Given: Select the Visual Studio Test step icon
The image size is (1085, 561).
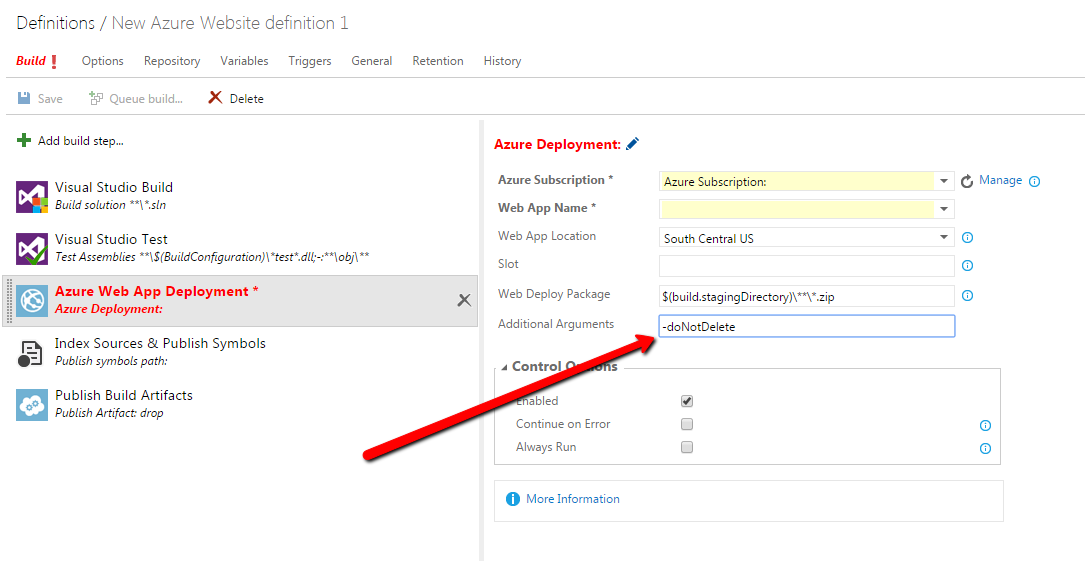Looking at the screenshot, I should (x=32, y=249).
